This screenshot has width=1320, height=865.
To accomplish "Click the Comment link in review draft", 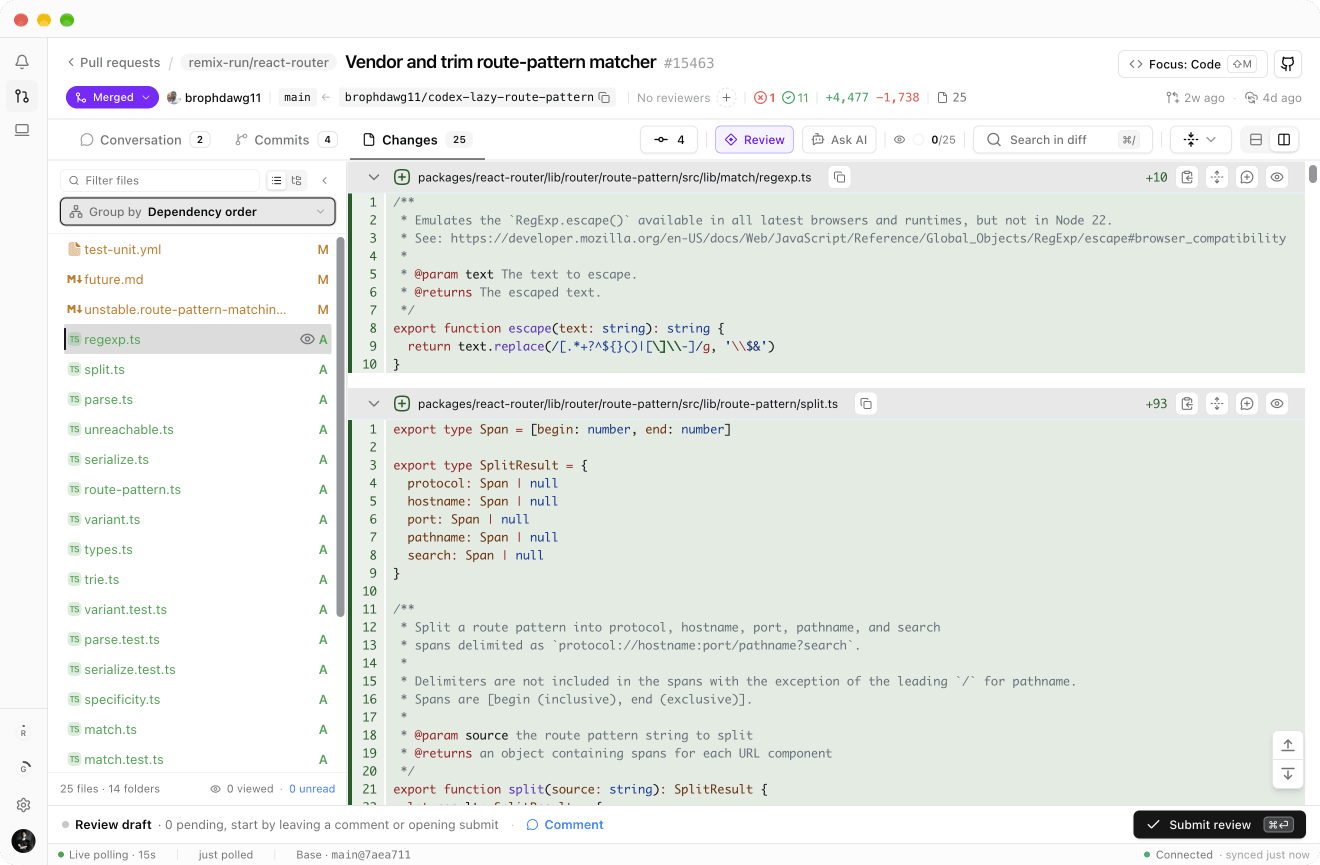I will tap(565, 825).
